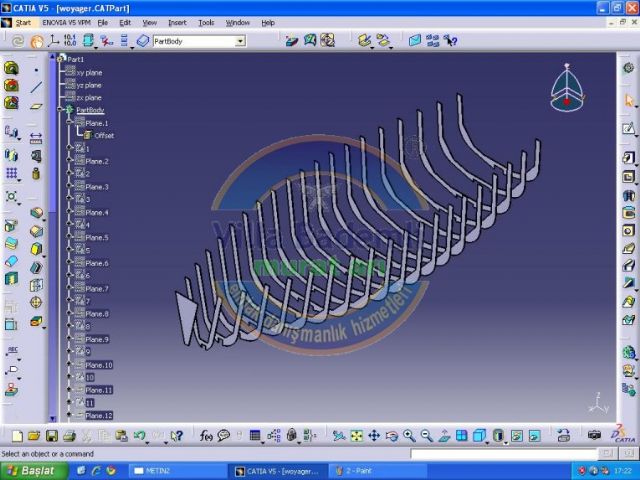This screenshot has width=640, height=480.
Task: Select the Offset item under Plane.1
Action: [x=104, y=135]
